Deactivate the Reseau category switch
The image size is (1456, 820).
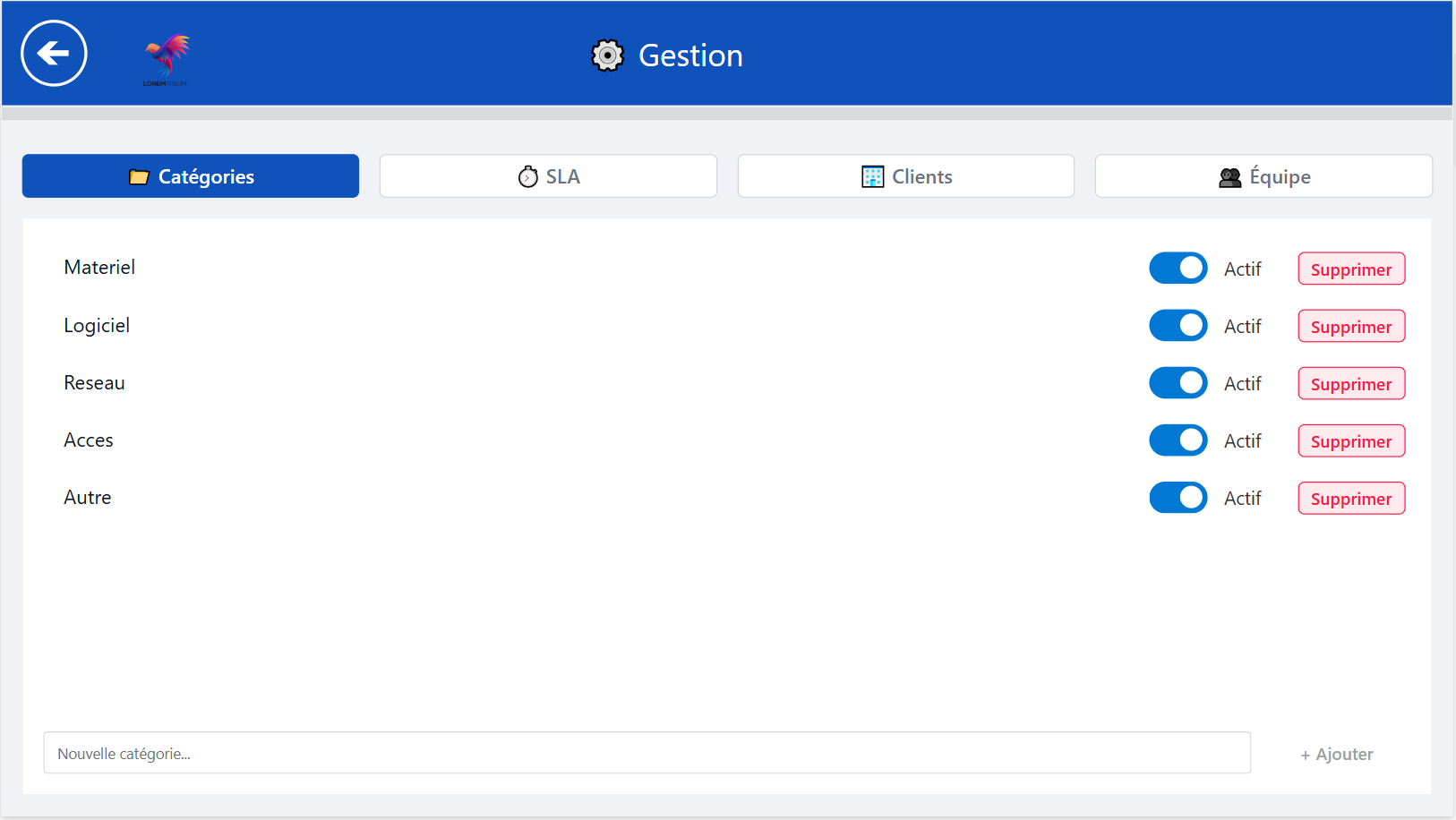(1178, 383)
